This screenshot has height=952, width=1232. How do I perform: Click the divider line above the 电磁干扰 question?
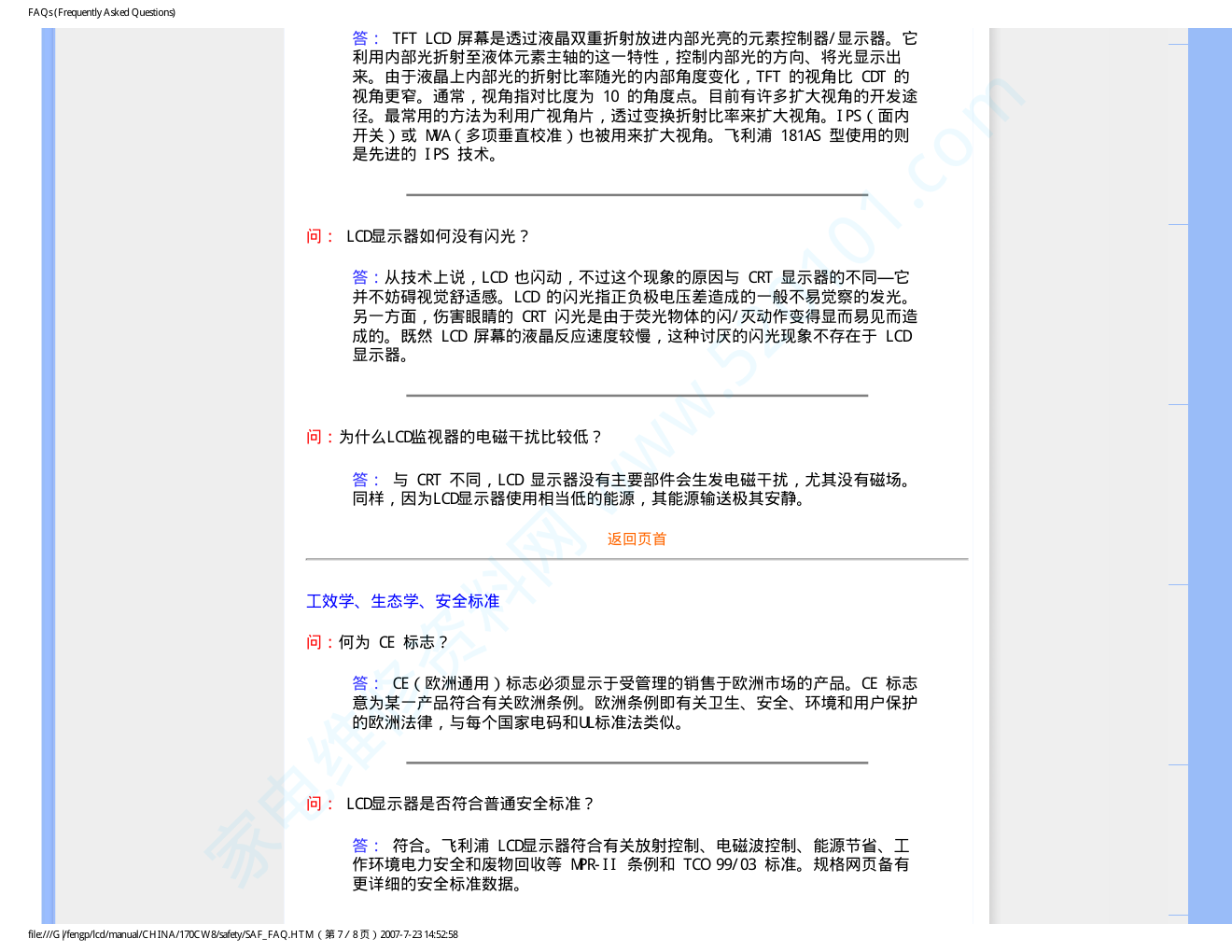pos(637,396)
